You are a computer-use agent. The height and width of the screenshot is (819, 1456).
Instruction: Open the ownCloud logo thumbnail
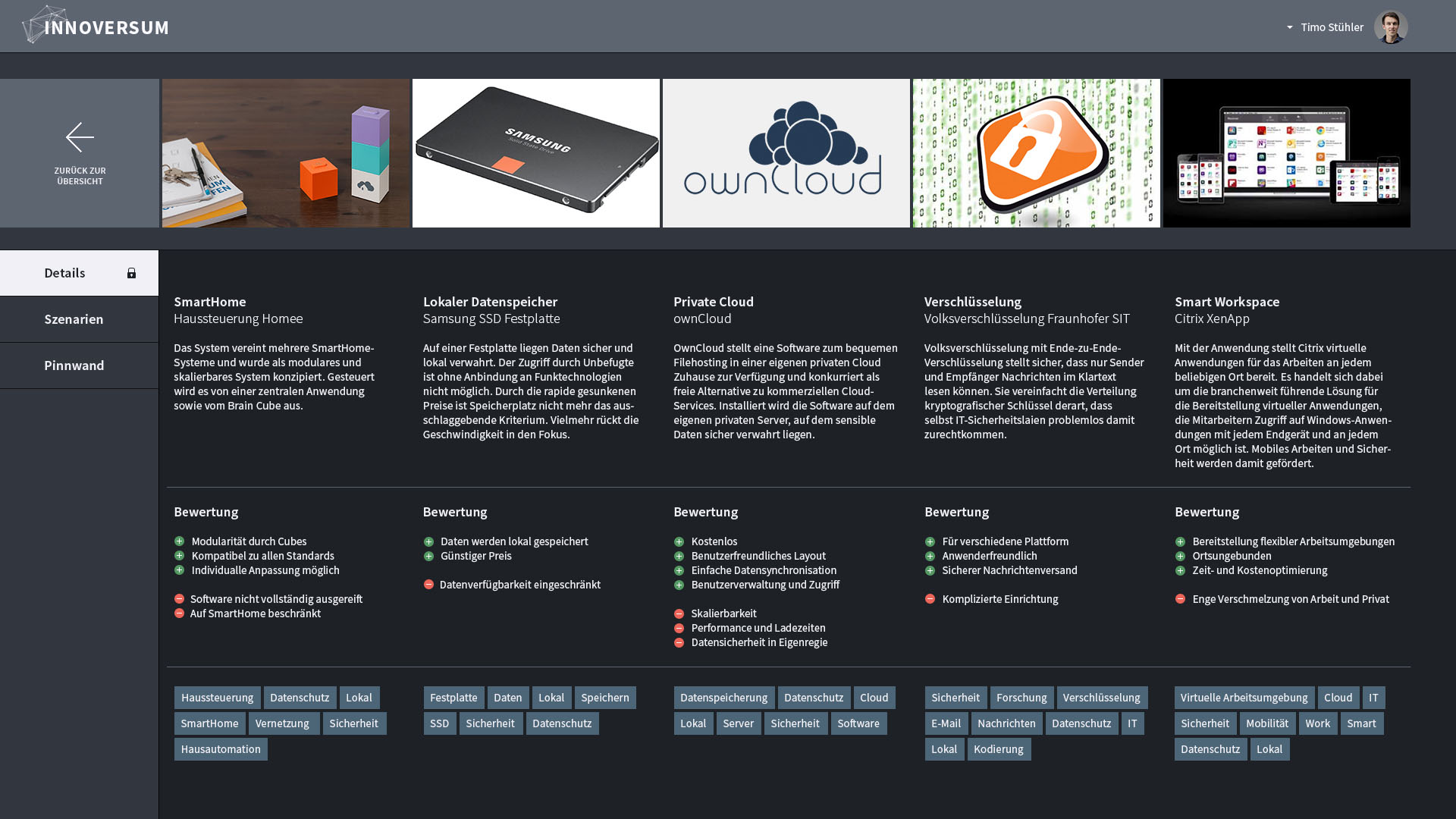pyautogui.click(x=786, y=153)
